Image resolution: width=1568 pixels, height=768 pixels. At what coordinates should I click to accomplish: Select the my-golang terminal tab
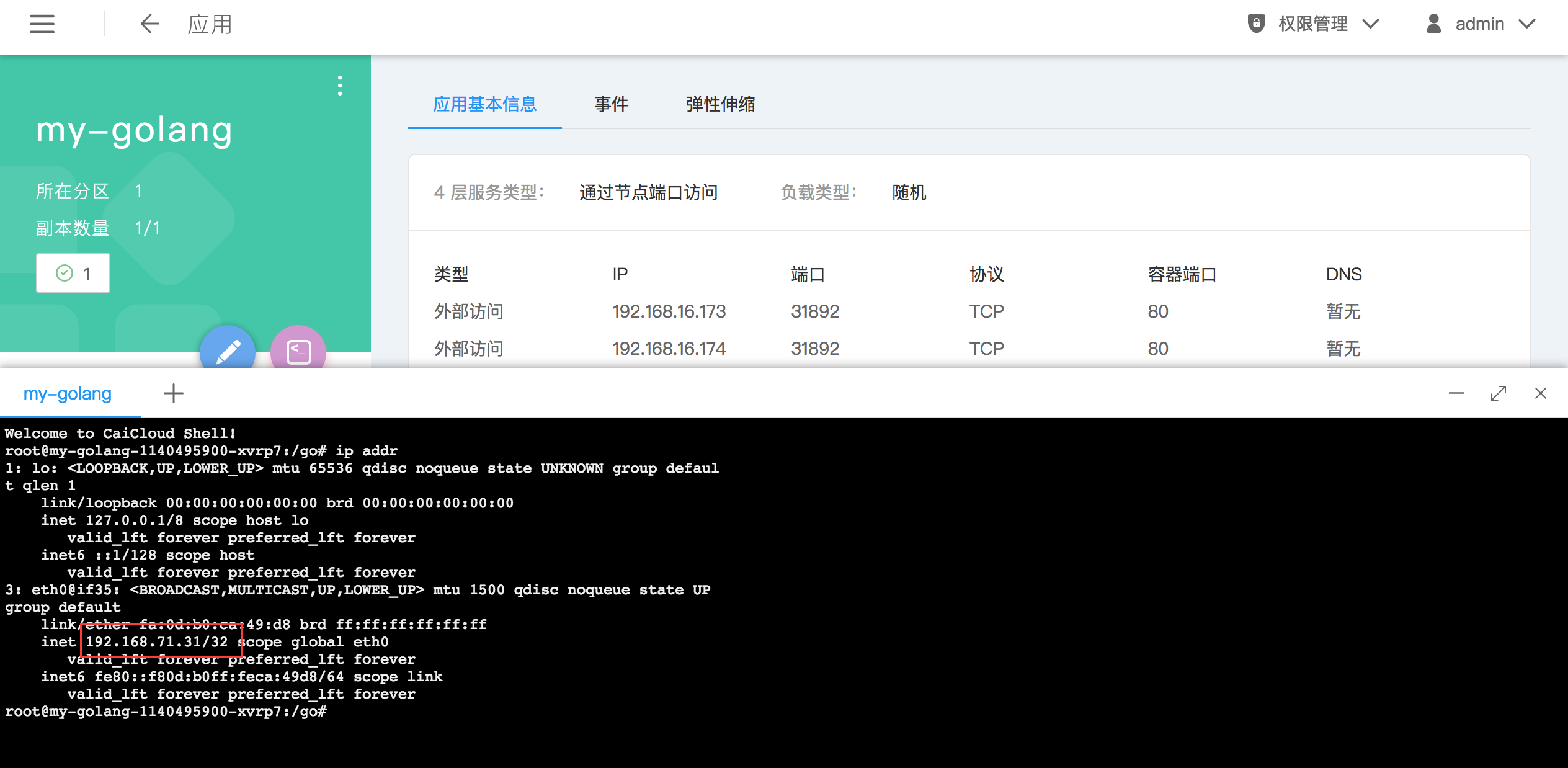click(68, 393)
